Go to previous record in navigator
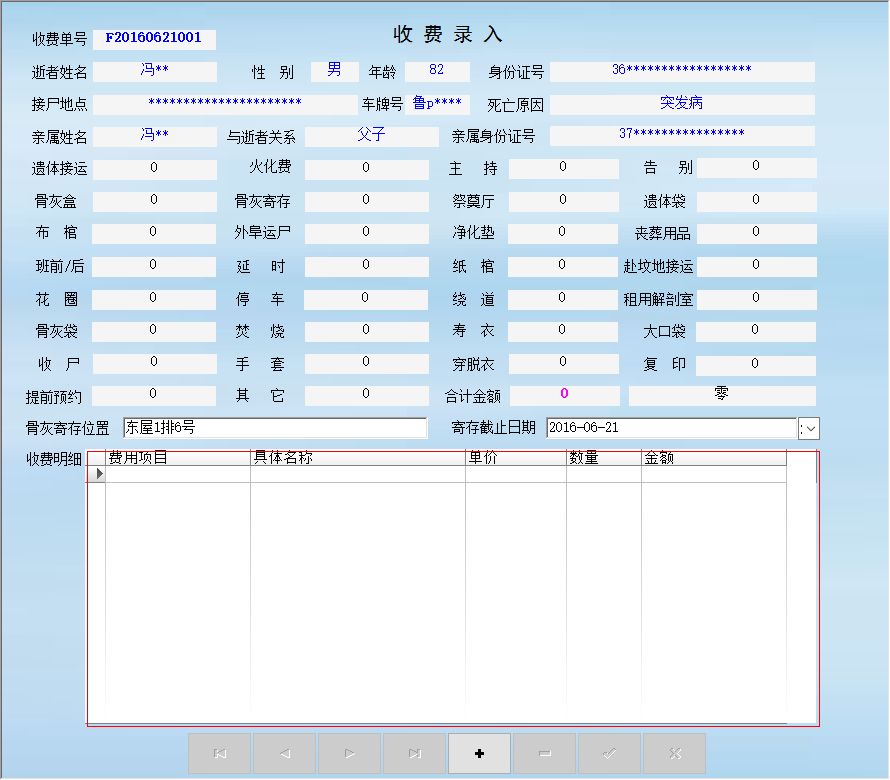This screenshot has width=890, height=780. pyautogui.click(x=284, y=753)
